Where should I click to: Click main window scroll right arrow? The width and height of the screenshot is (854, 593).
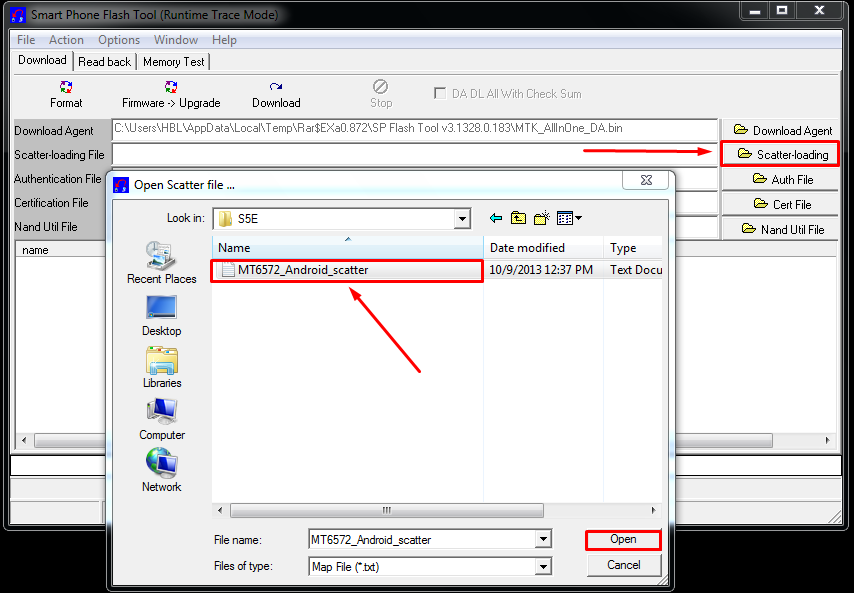coord(827,440)
